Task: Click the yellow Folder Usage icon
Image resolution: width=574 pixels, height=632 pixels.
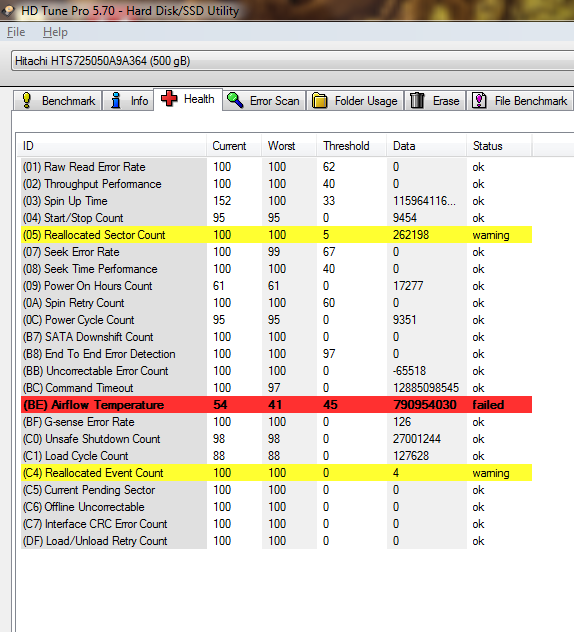Action: [x=320, y=100]
